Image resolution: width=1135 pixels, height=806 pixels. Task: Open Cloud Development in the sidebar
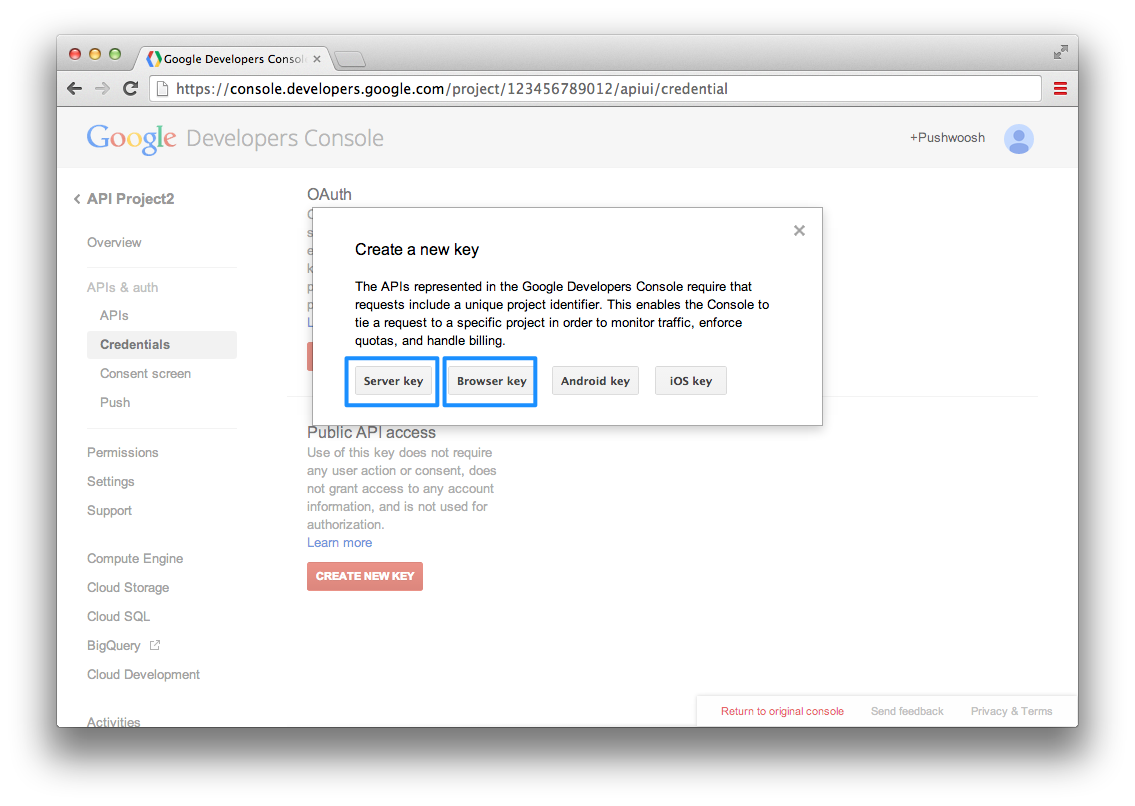click(x=143, y=674)
